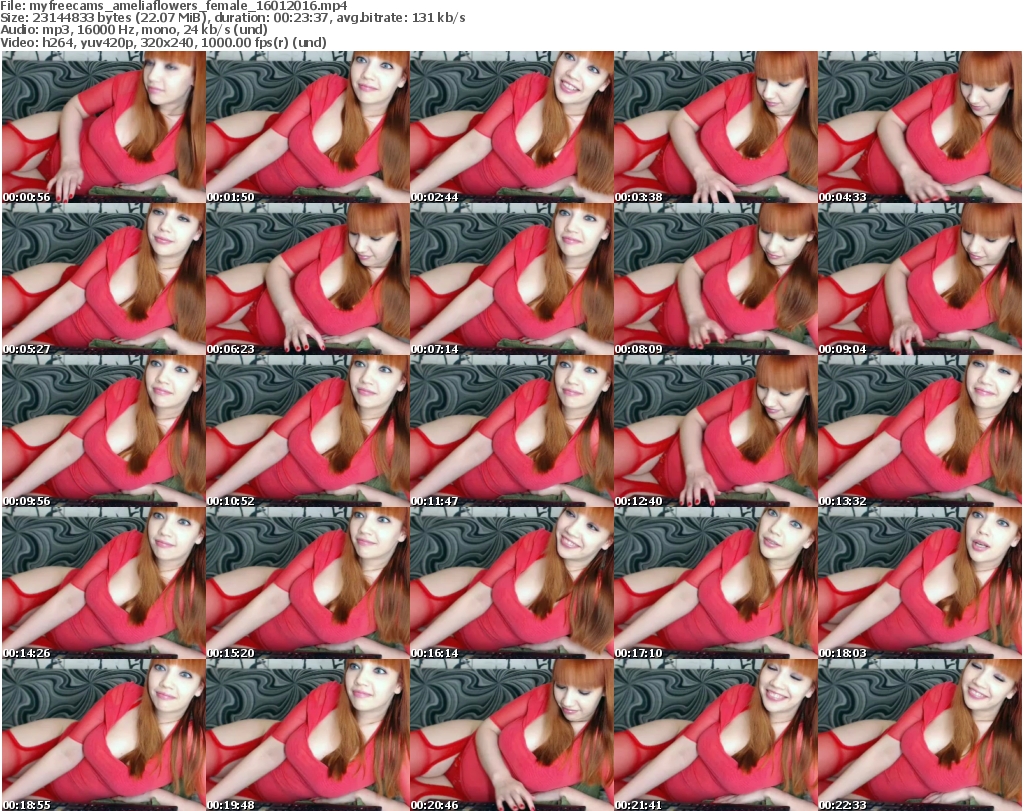
Task: Click the Size and duration info line
Action: [x=232, y=18]
